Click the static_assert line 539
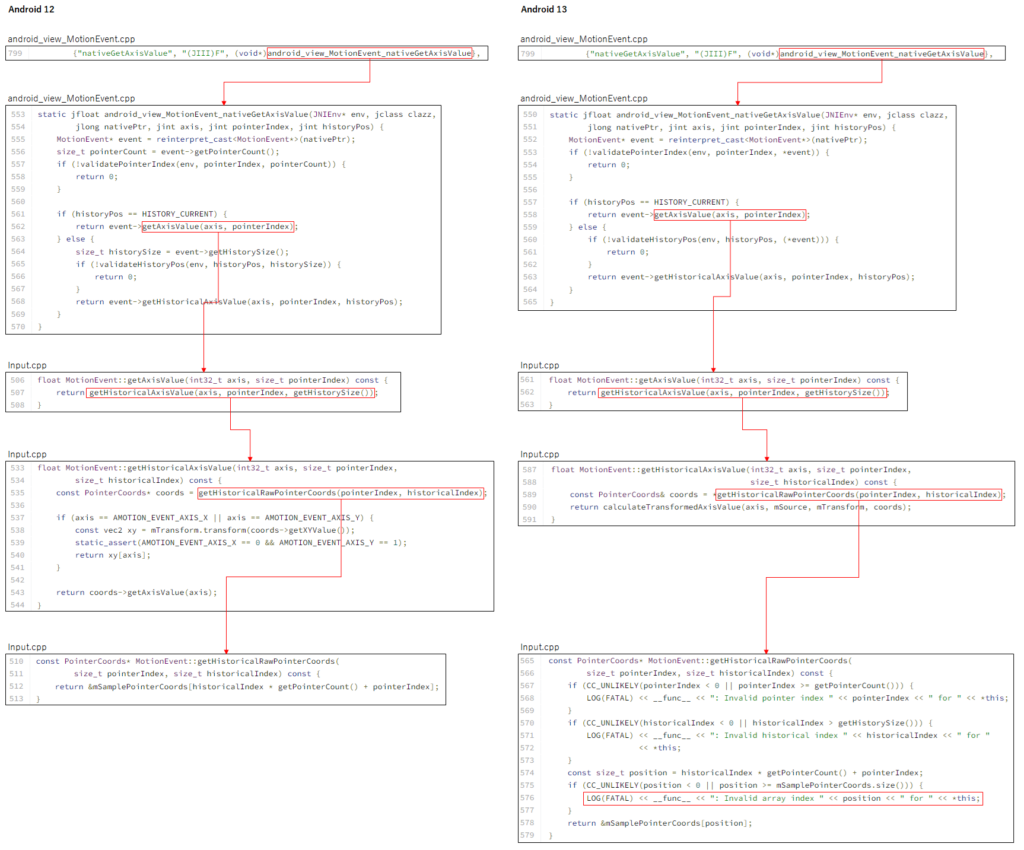This screenshot has height=850, width=1024. [x=241, y=543]
